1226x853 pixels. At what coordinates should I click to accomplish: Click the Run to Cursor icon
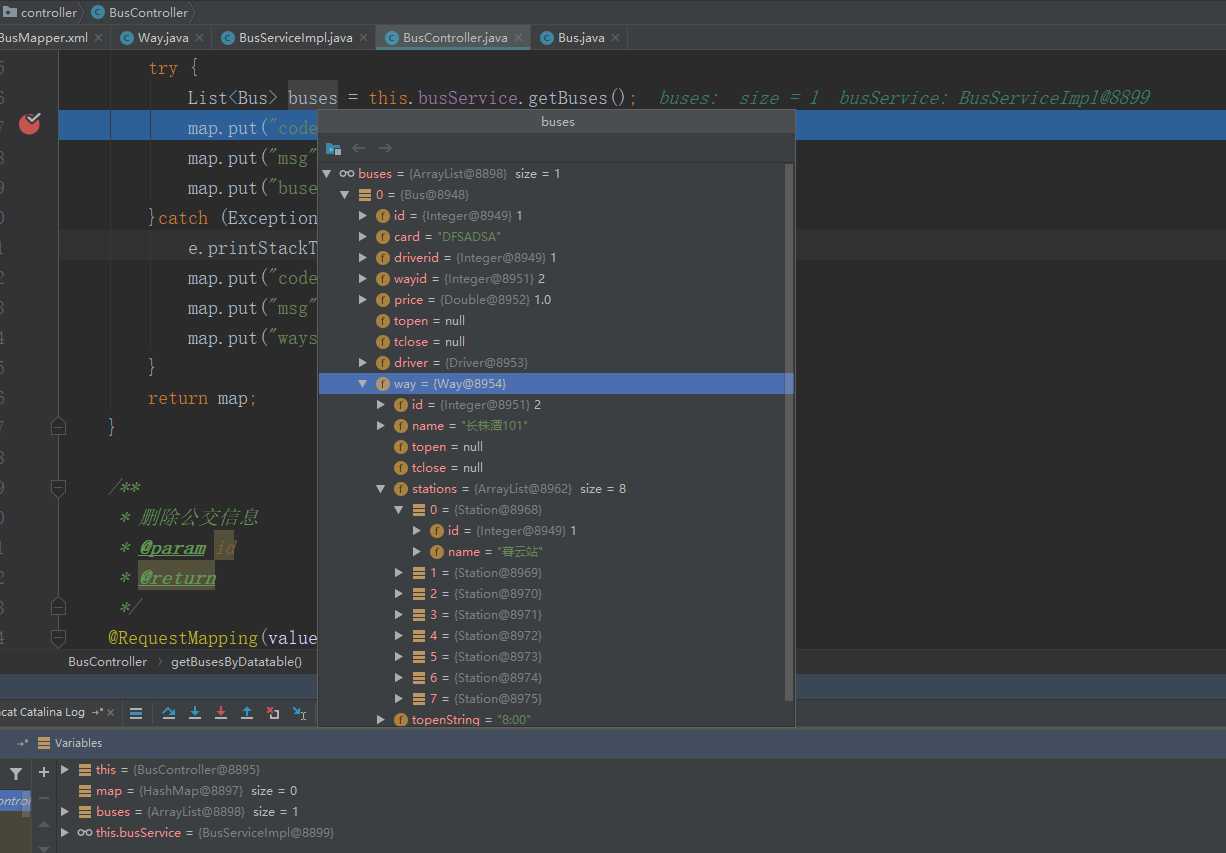coord(299,713)
